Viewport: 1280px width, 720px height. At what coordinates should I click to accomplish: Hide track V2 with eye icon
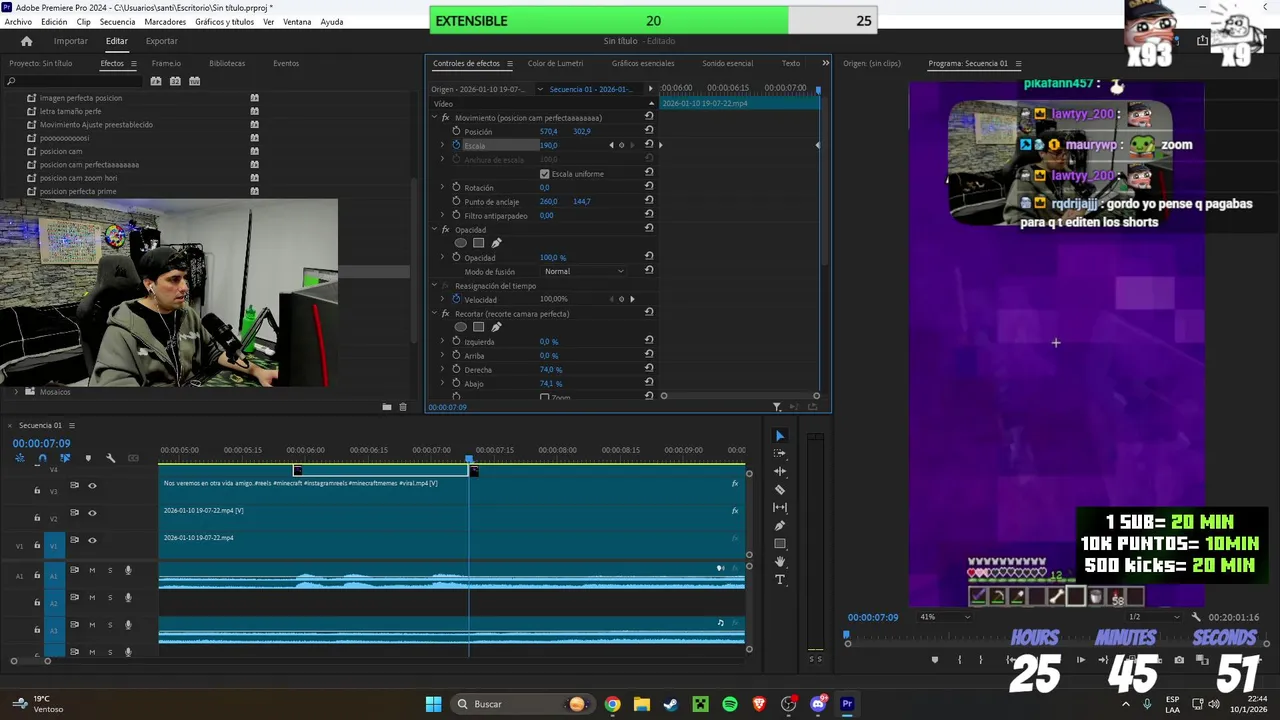tap(92, 513)
